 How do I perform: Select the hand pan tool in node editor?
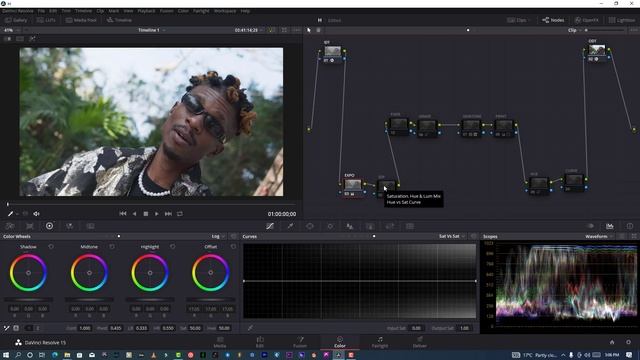click(x=319, y=30)
